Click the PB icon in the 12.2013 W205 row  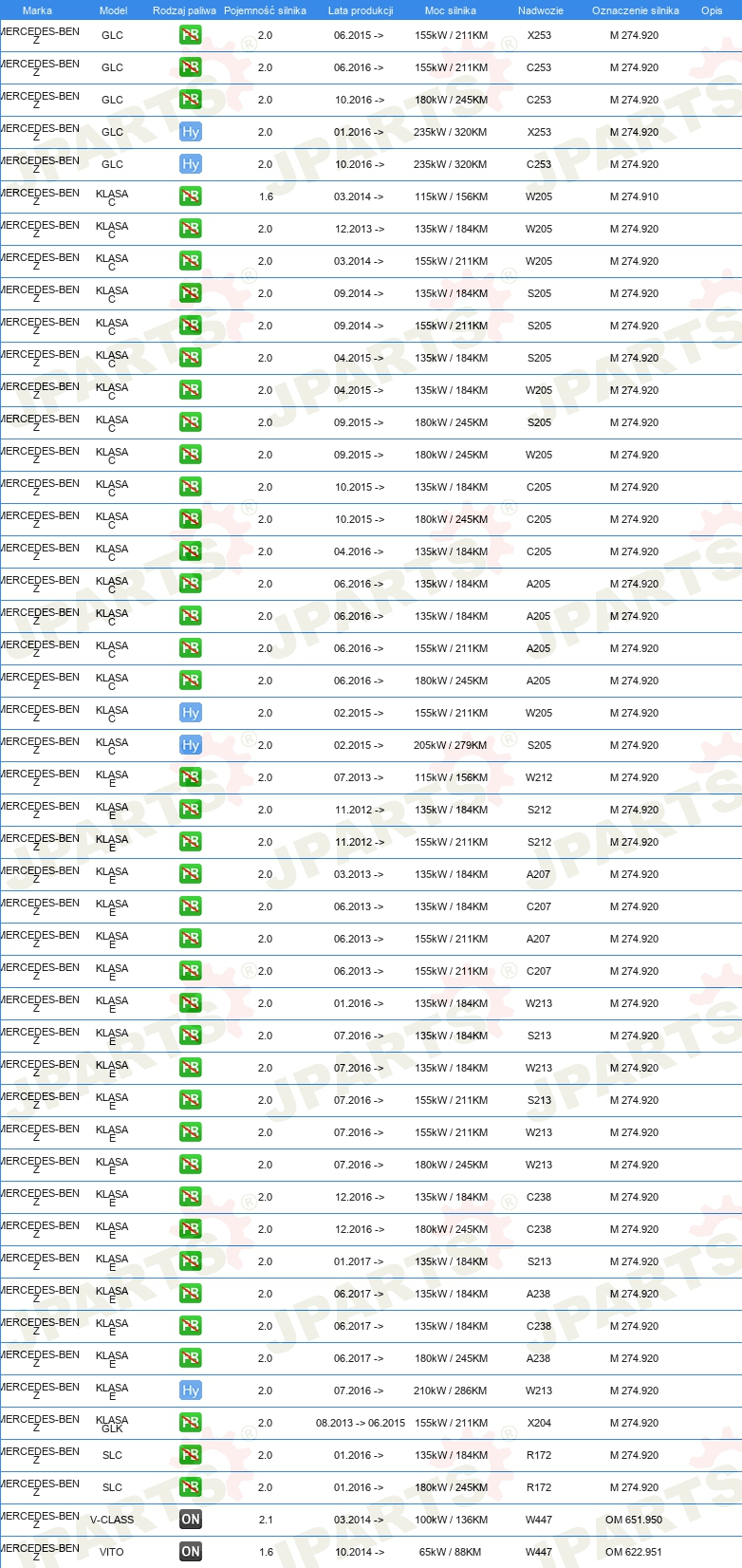191,230
